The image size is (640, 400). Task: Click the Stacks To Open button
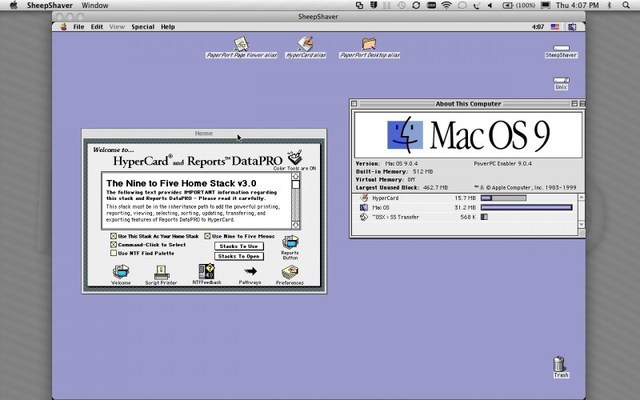click(x=239, y=256)
